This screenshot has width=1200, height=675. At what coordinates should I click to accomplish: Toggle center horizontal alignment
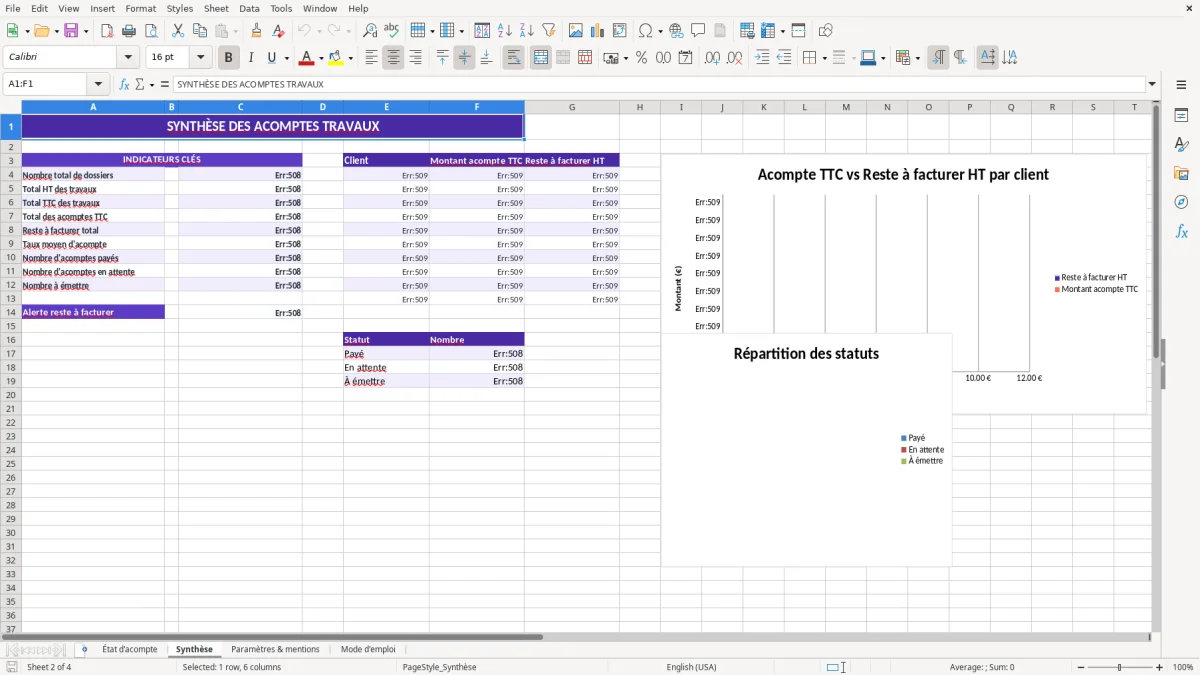393,58
